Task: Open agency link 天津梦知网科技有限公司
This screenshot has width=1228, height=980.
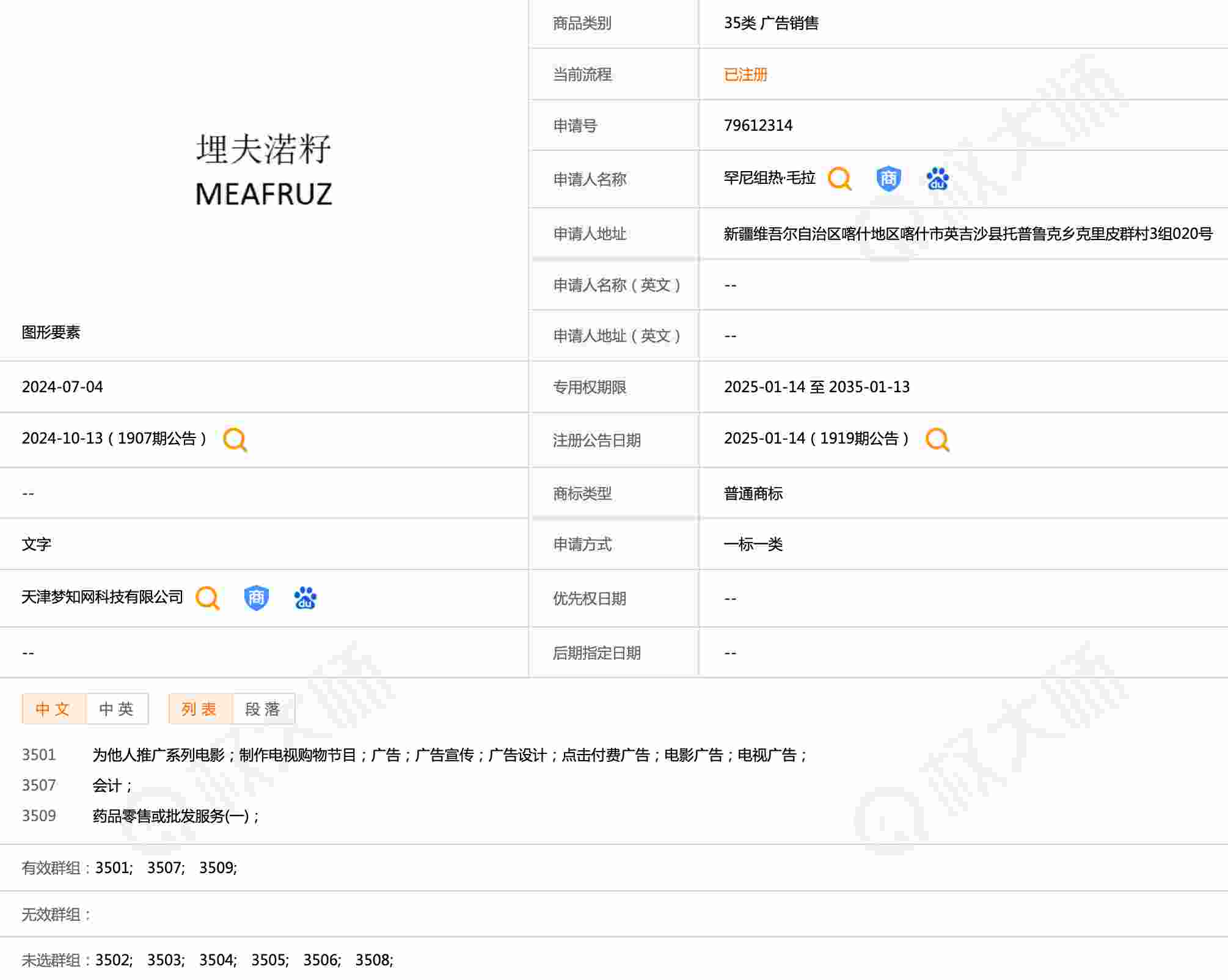Action: [x=102, y=597]
